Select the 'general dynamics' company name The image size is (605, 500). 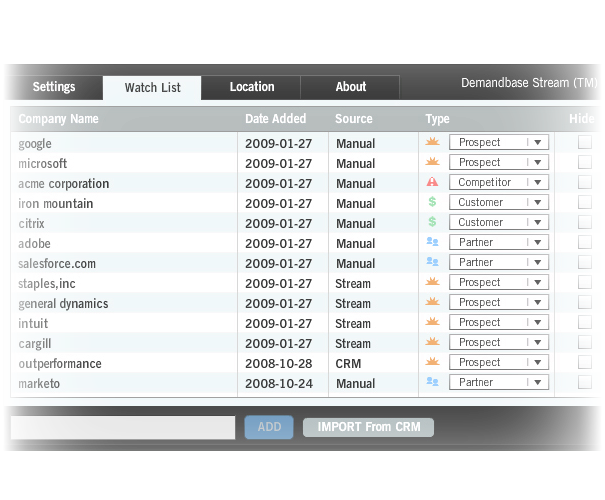[63, 304]
